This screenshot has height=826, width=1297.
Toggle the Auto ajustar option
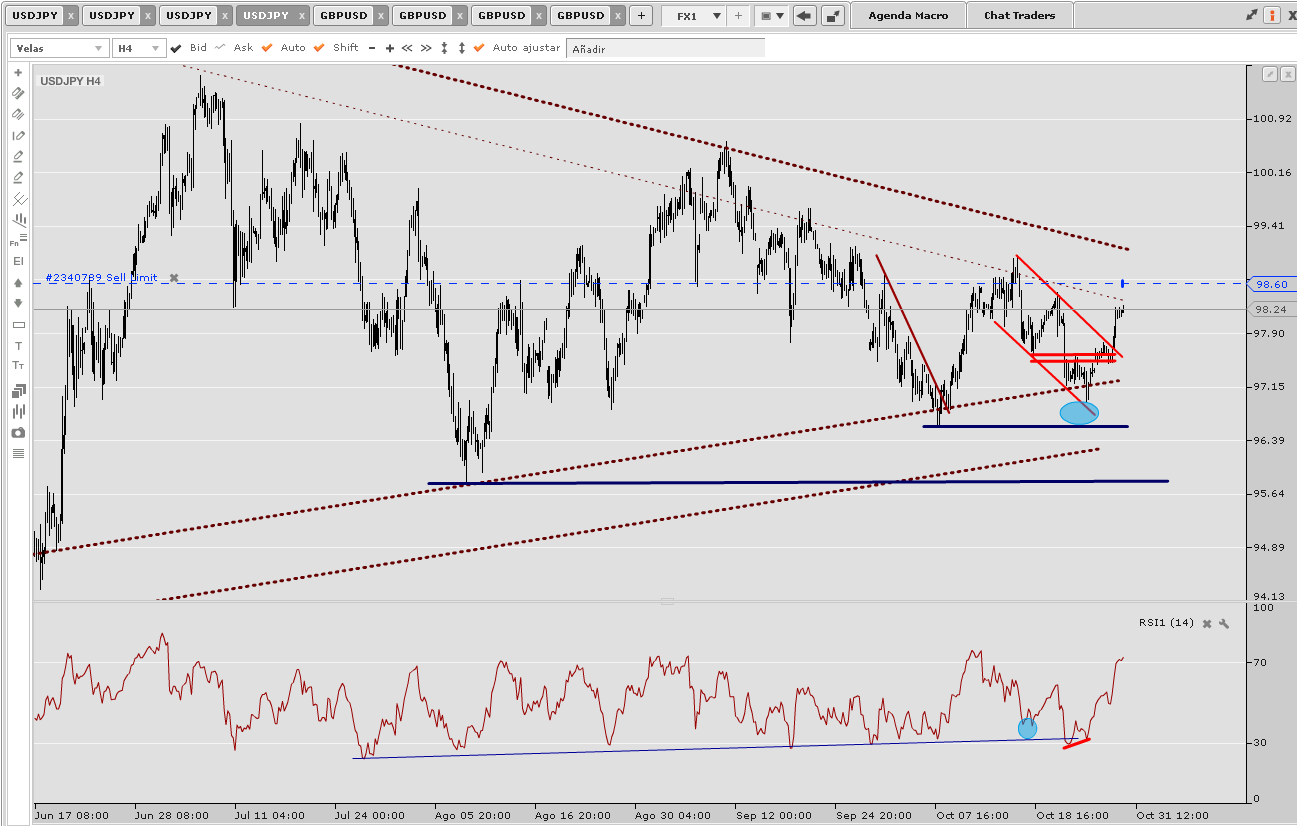pos(479,48)
